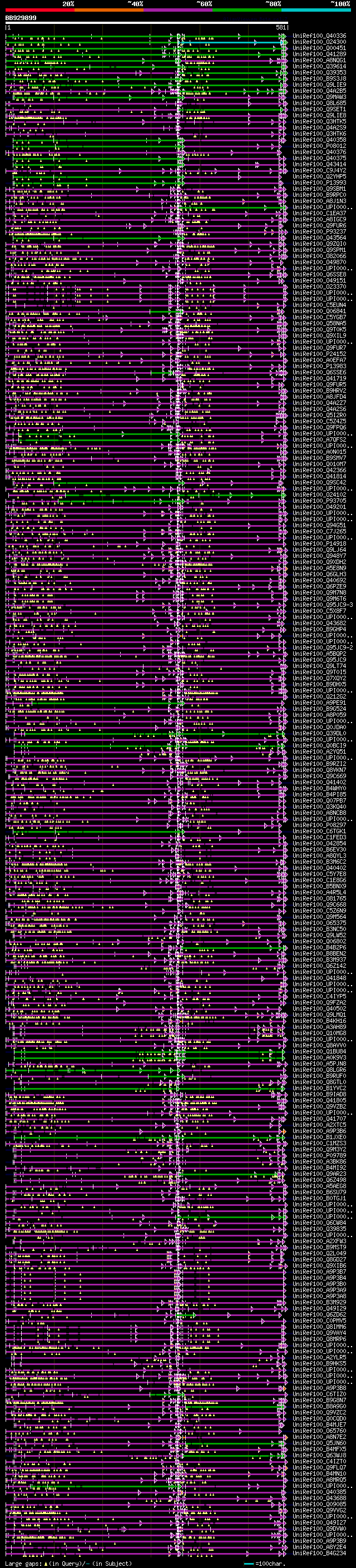Select hit UniRef100_Q00451
This screenshot has width=356, height=1568.
[319, 48]
